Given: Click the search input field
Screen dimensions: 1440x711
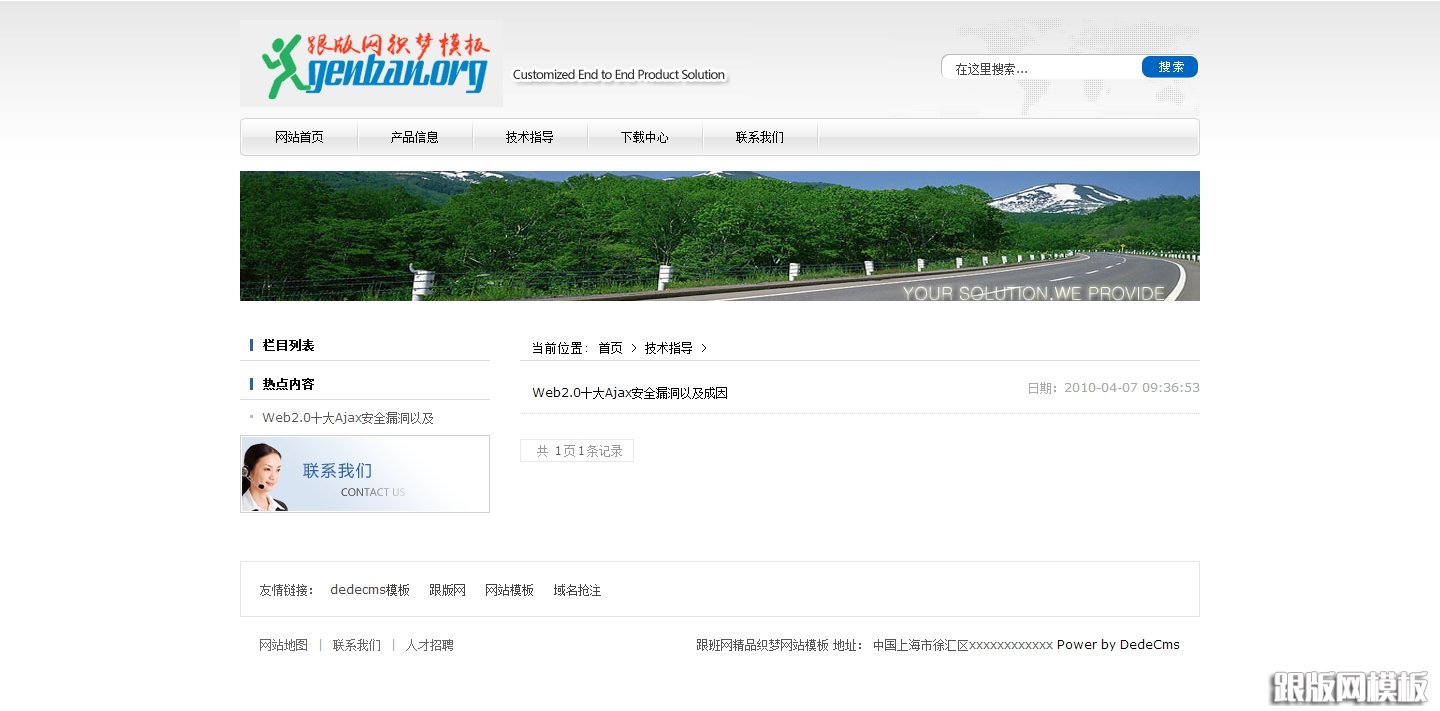Looking at the screenshot, I should coord(1040,66).
